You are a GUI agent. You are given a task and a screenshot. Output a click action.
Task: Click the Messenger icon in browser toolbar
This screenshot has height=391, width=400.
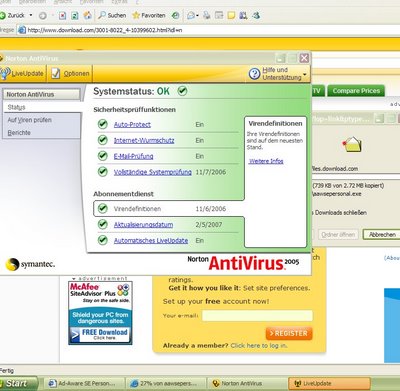click(x=256, y=15)
